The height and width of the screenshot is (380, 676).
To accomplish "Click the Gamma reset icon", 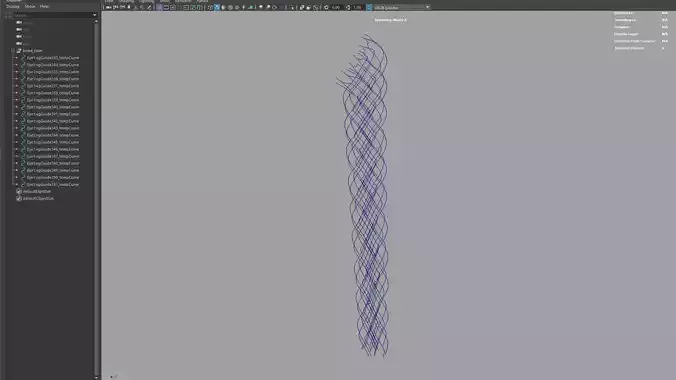I will (348, 7).
